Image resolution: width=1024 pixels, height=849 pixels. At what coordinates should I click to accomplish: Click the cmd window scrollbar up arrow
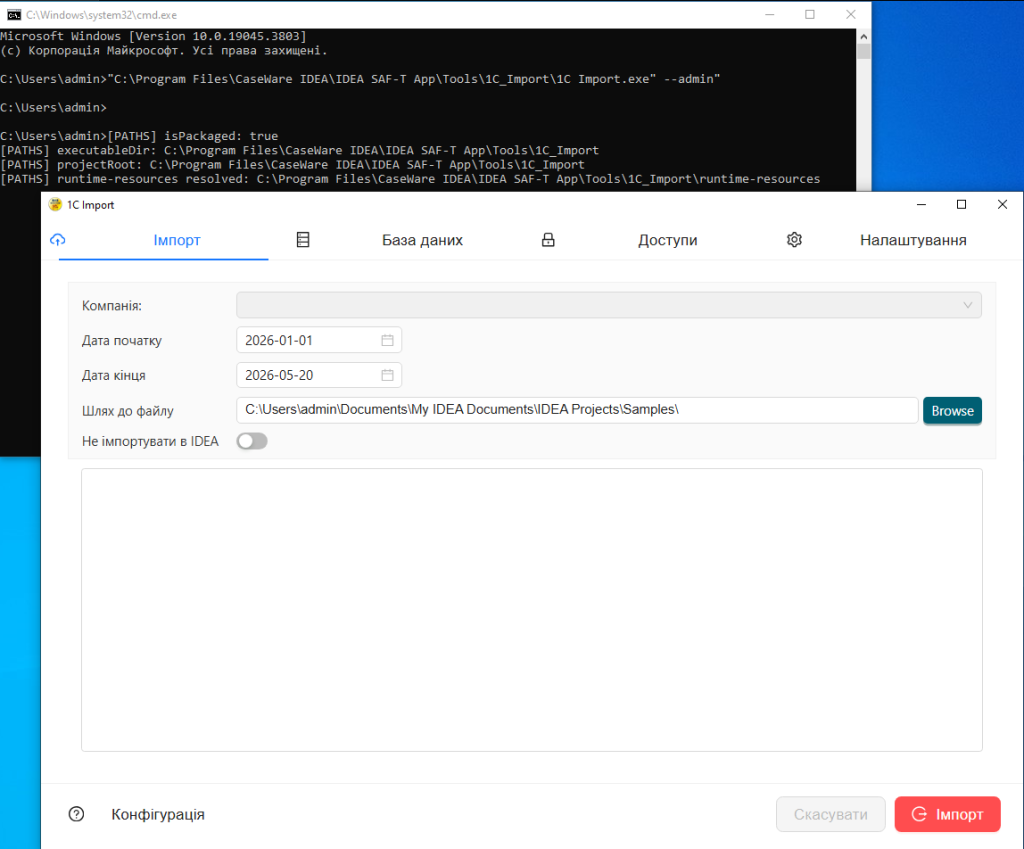click(x=863, y=37)
